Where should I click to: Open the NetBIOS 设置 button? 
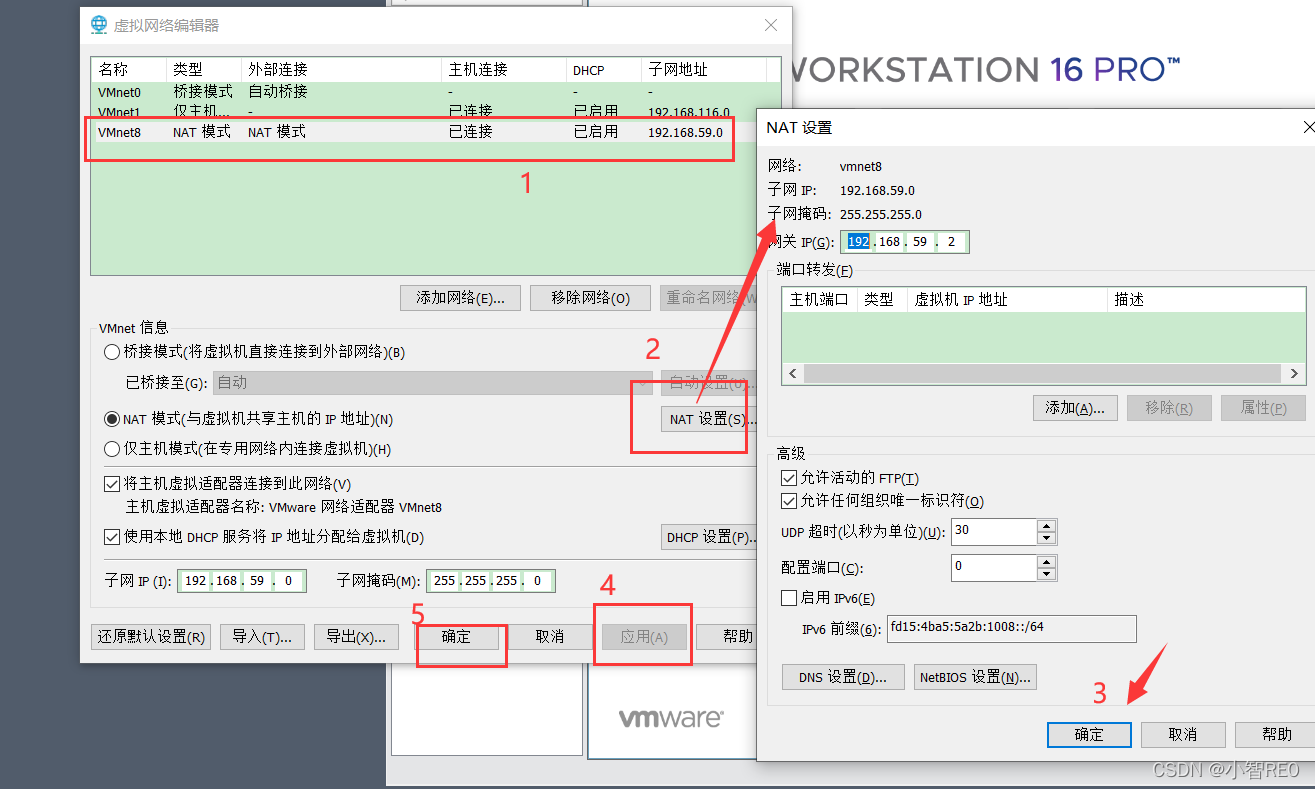(x=975, y=677)
